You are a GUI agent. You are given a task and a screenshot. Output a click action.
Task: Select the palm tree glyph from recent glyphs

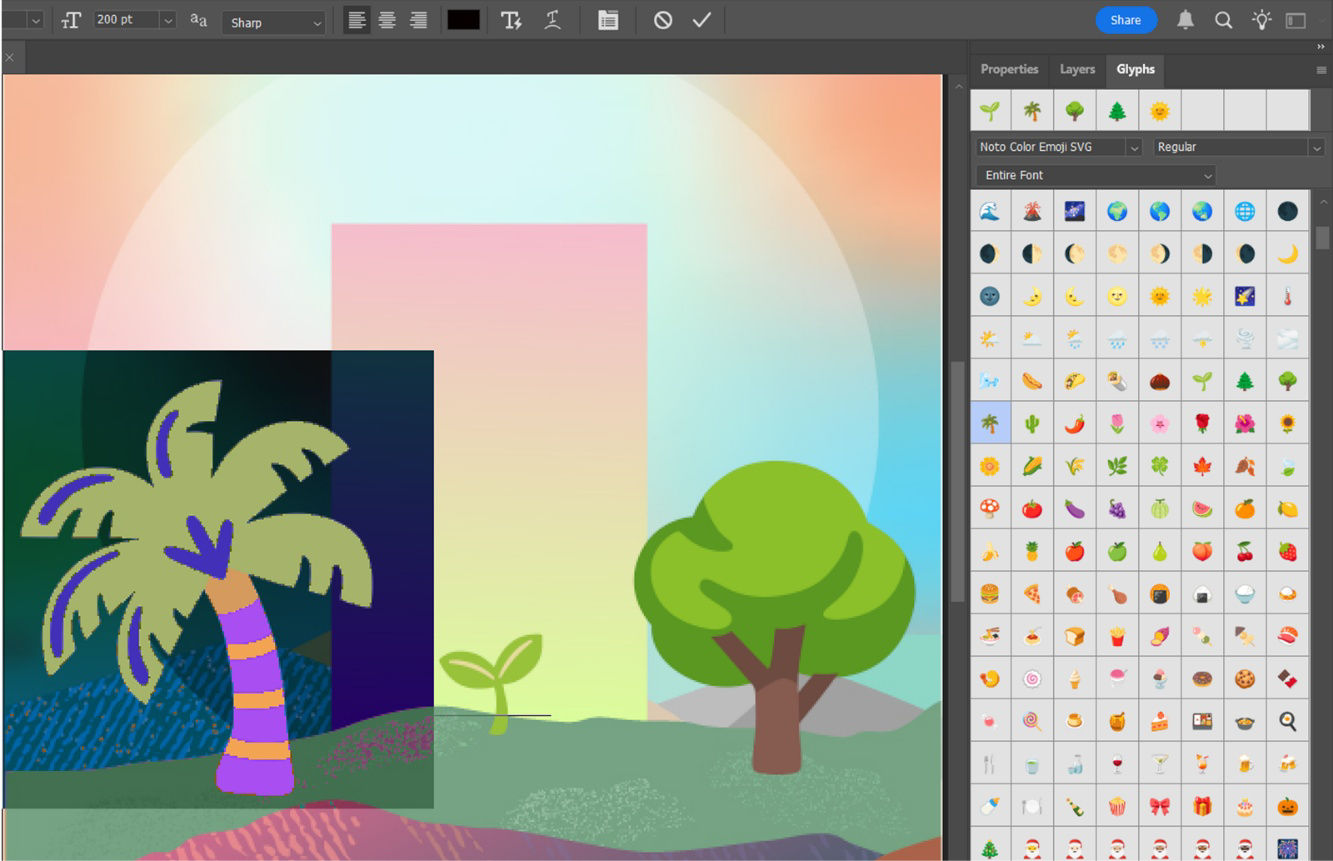1033,110
